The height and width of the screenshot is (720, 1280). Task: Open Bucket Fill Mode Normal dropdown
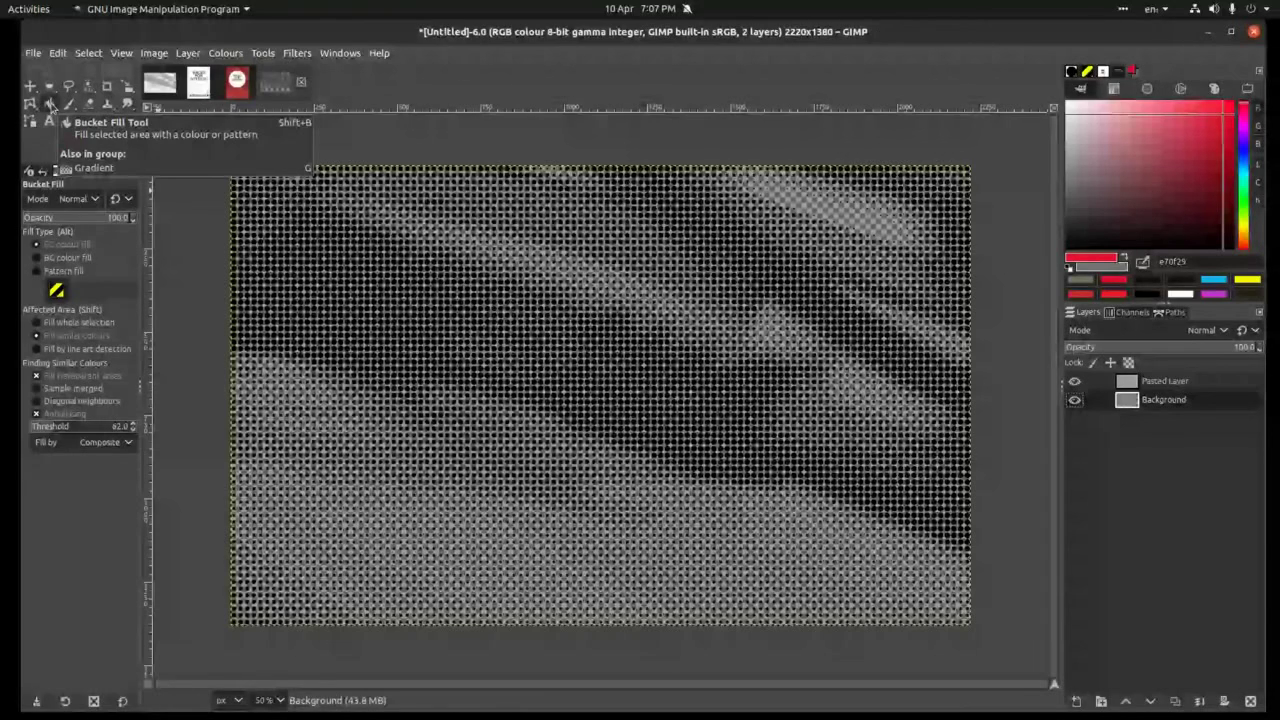[79, 199]
